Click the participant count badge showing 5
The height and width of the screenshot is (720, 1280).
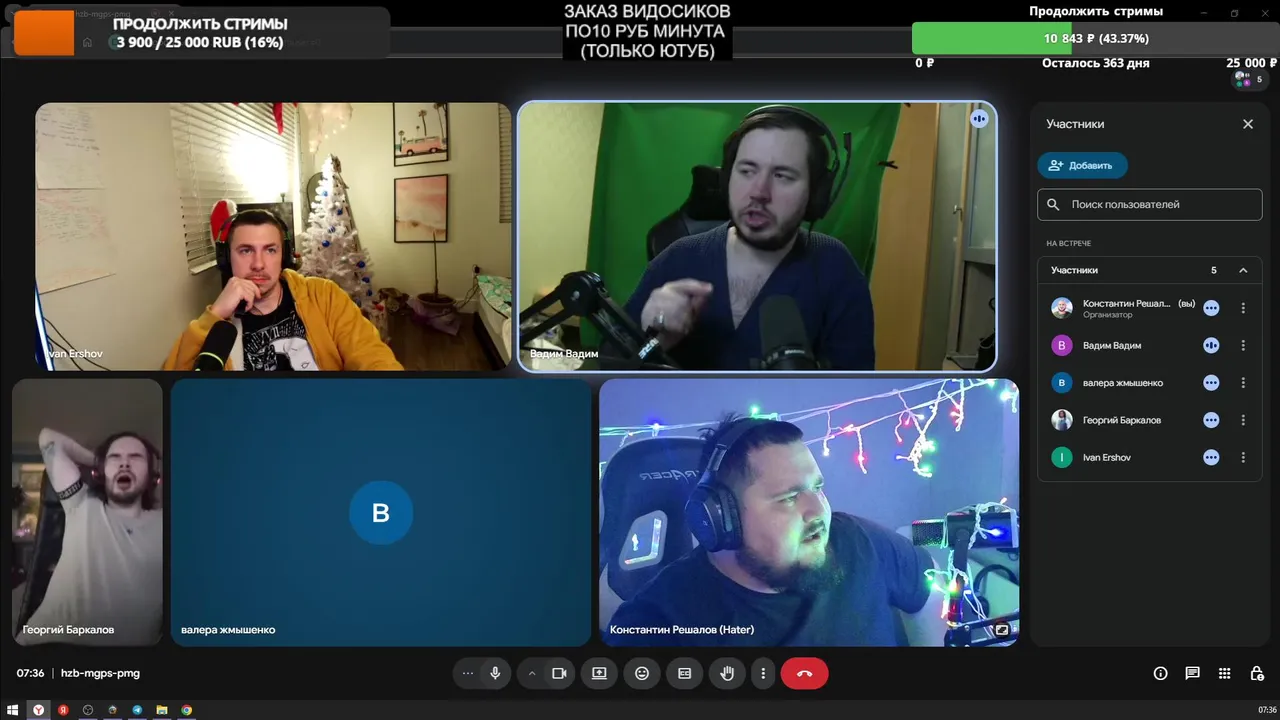click(x=1249, y=79)
